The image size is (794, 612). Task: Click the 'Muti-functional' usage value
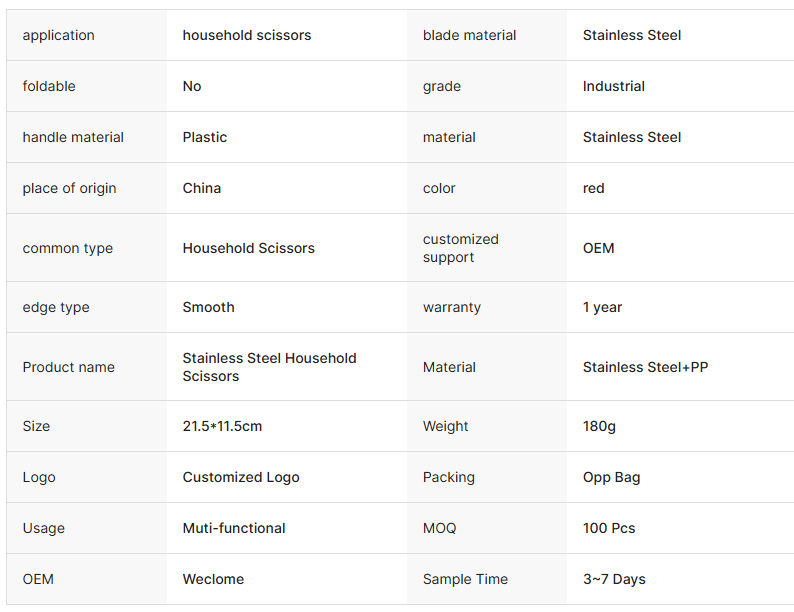[x=234, y=528]
